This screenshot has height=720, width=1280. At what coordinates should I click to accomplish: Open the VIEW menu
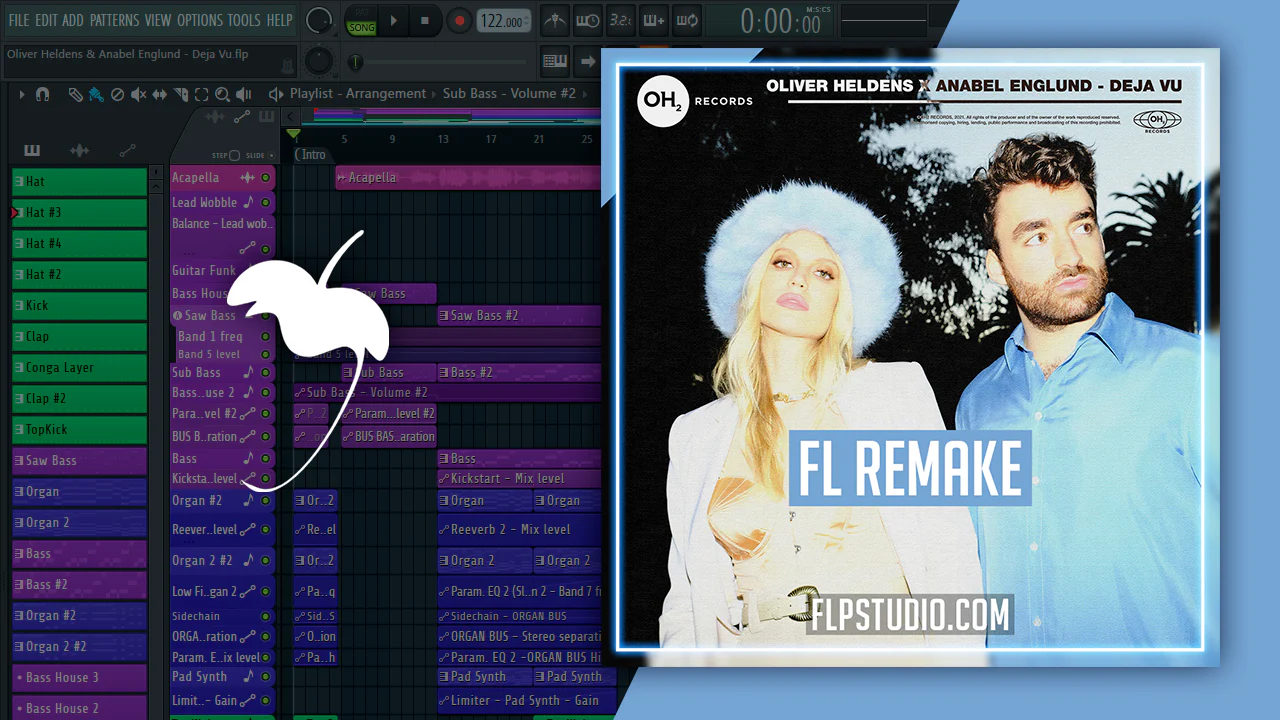pyautogui.click(x=158, y=20)
